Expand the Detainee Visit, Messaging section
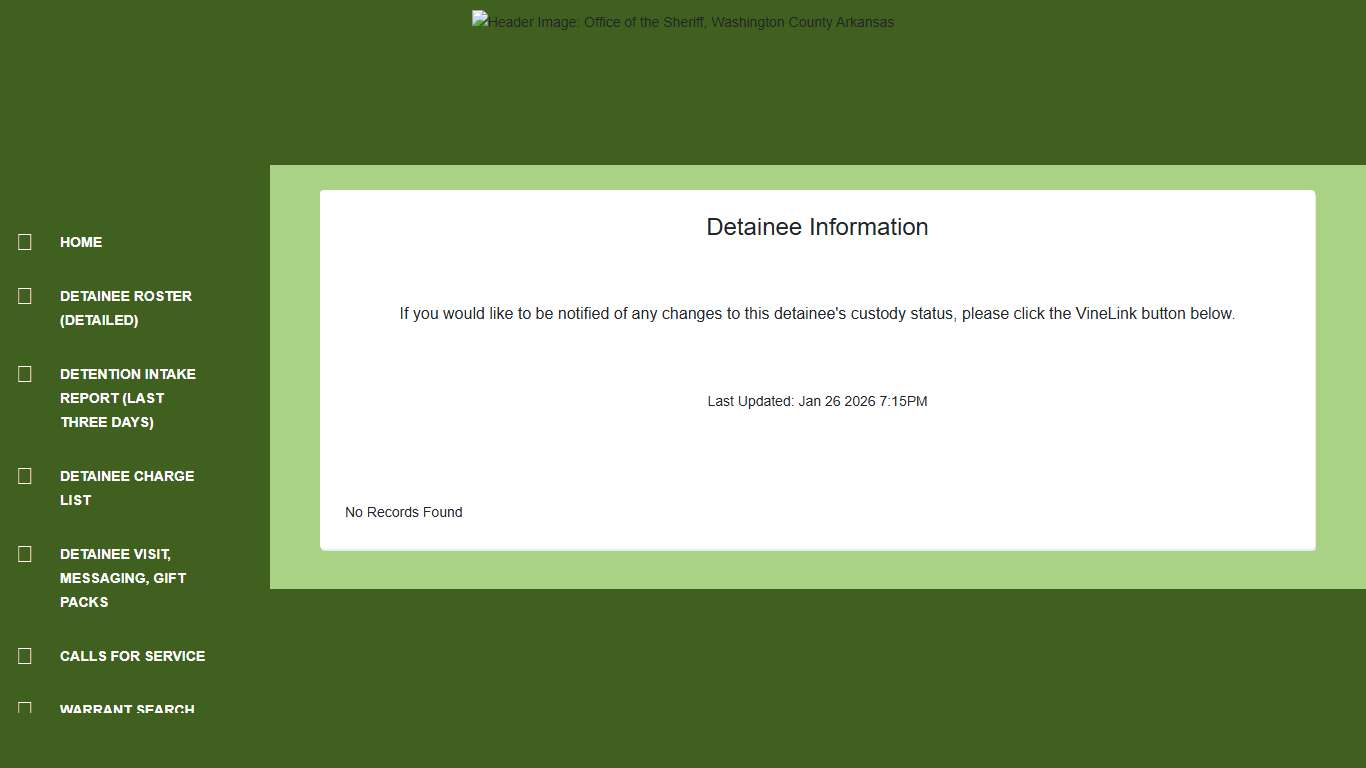Viewport: 1366px width, 768px height. (x=123, y=577)
